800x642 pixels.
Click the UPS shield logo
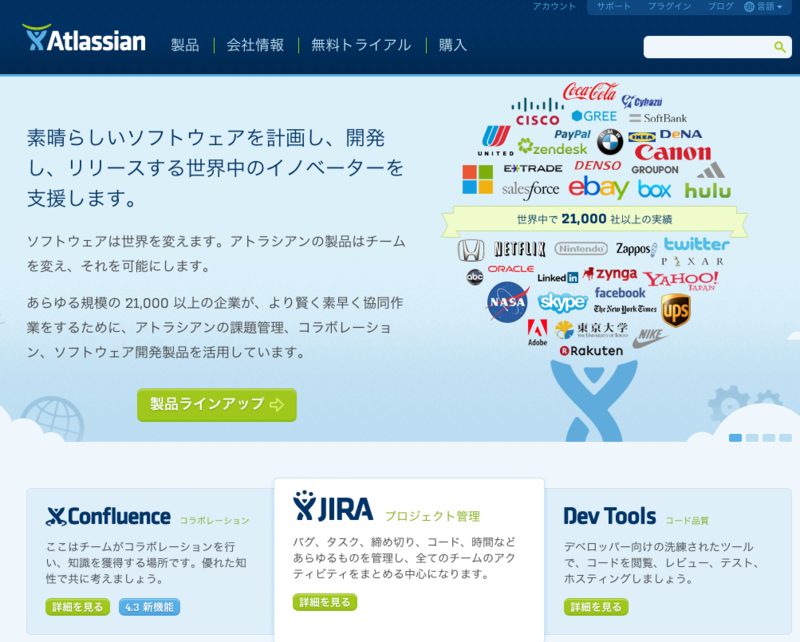676,310
